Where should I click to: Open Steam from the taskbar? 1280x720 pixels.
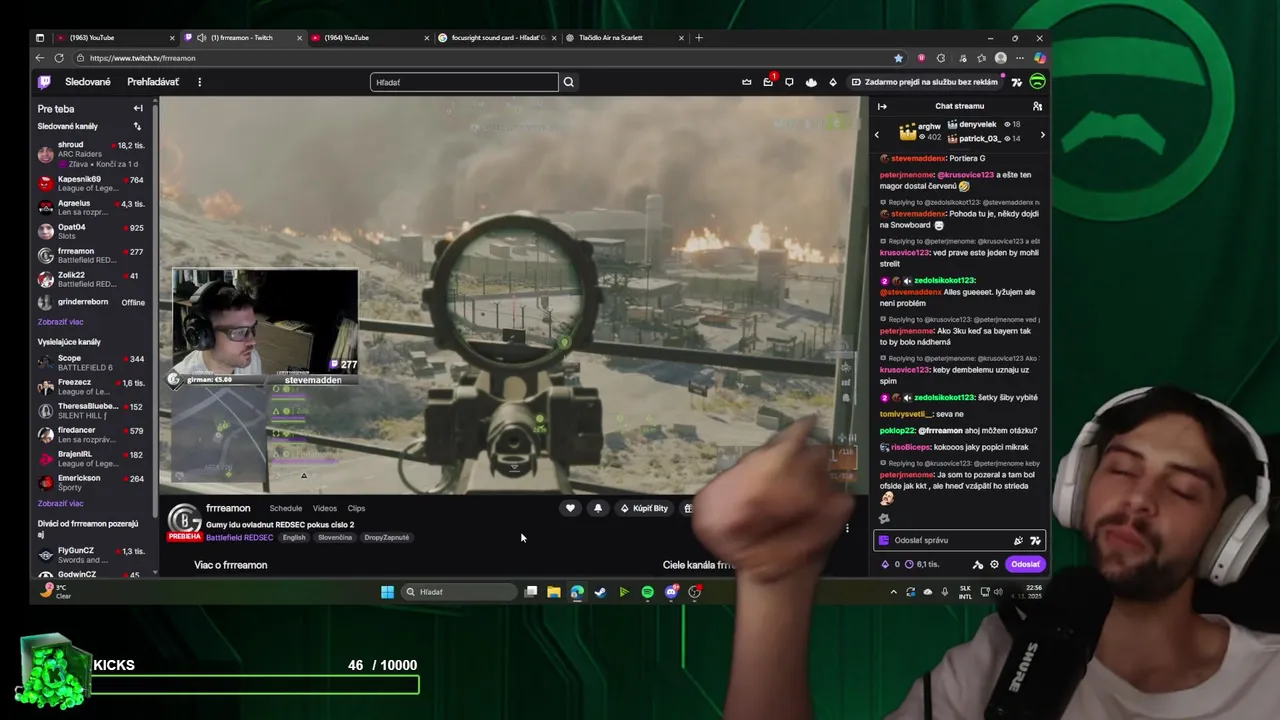pyautogui.click(x=600, y=592)
